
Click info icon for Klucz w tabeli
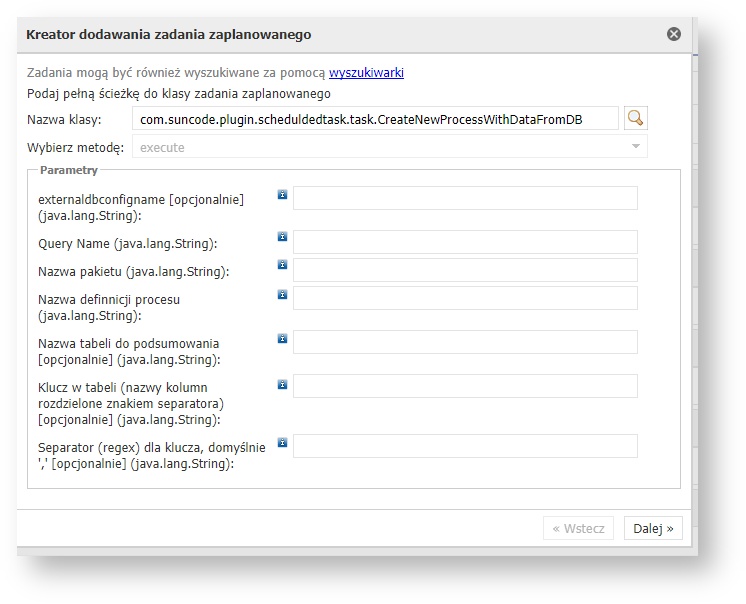click(282, 383)
